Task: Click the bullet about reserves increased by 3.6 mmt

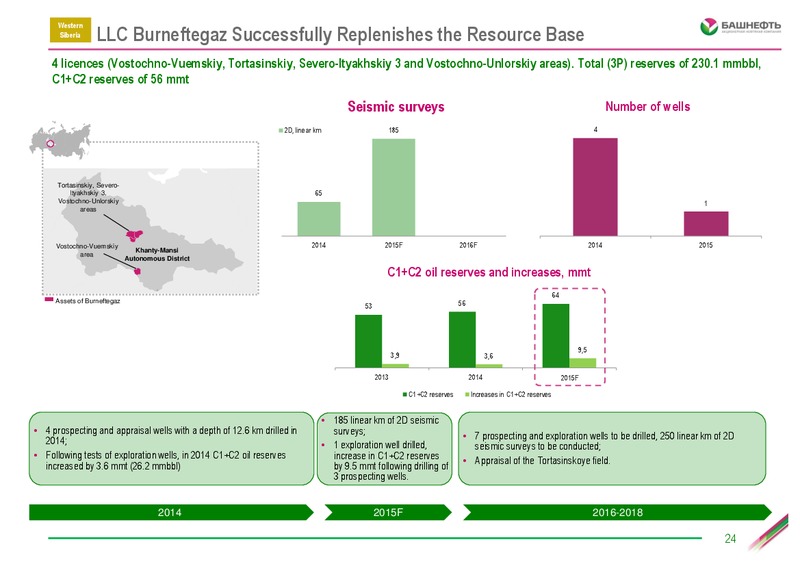Action: coord(165,460)
